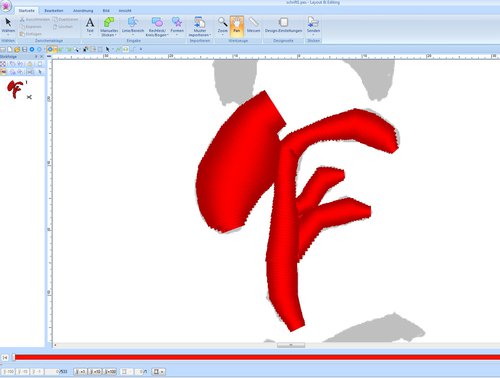Open the quick access toolbar customize arrow
500x378 pixels.
pos(141,49)
